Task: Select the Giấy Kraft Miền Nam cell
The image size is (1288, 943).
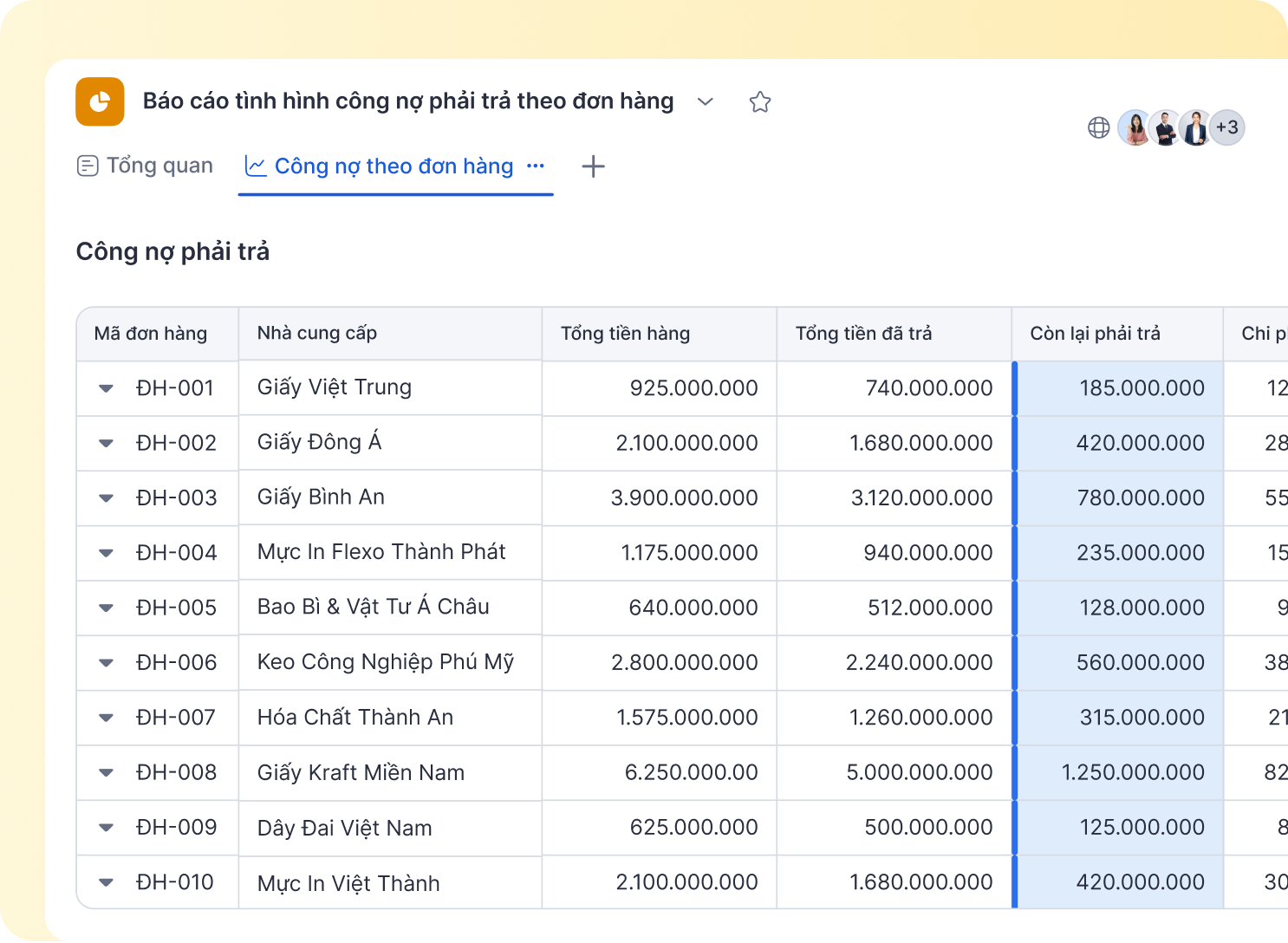Action: [390, 772]
